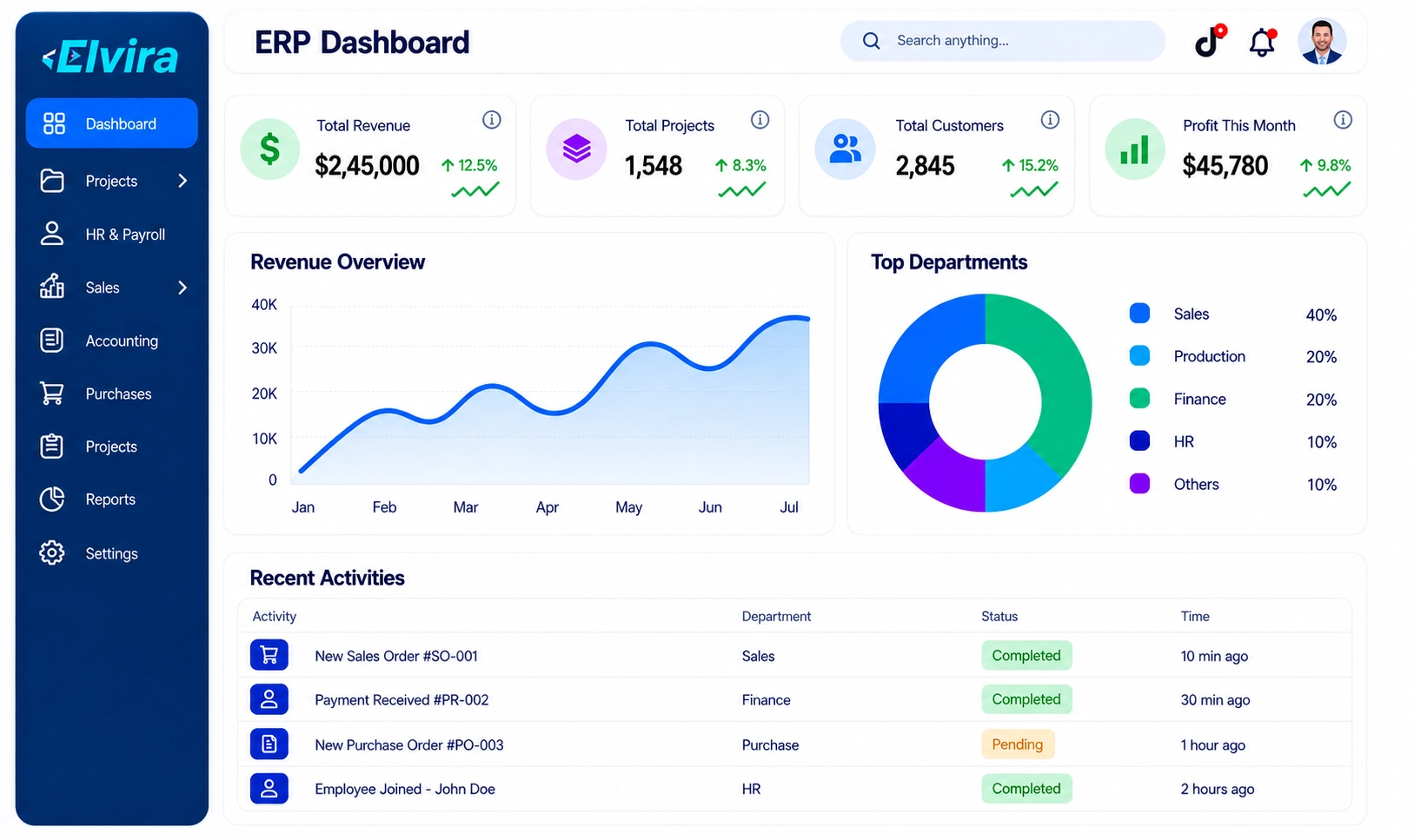Click the Department column header
1414x840 pixels.
[x=776, y=616]
